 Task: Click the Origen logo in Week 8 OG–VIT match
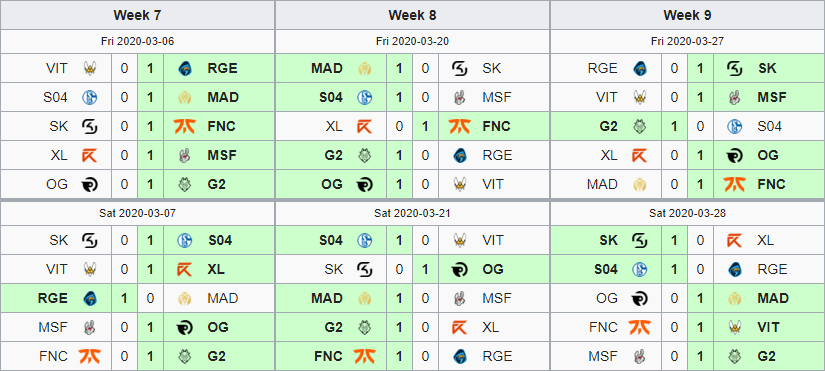coord(365,184)
